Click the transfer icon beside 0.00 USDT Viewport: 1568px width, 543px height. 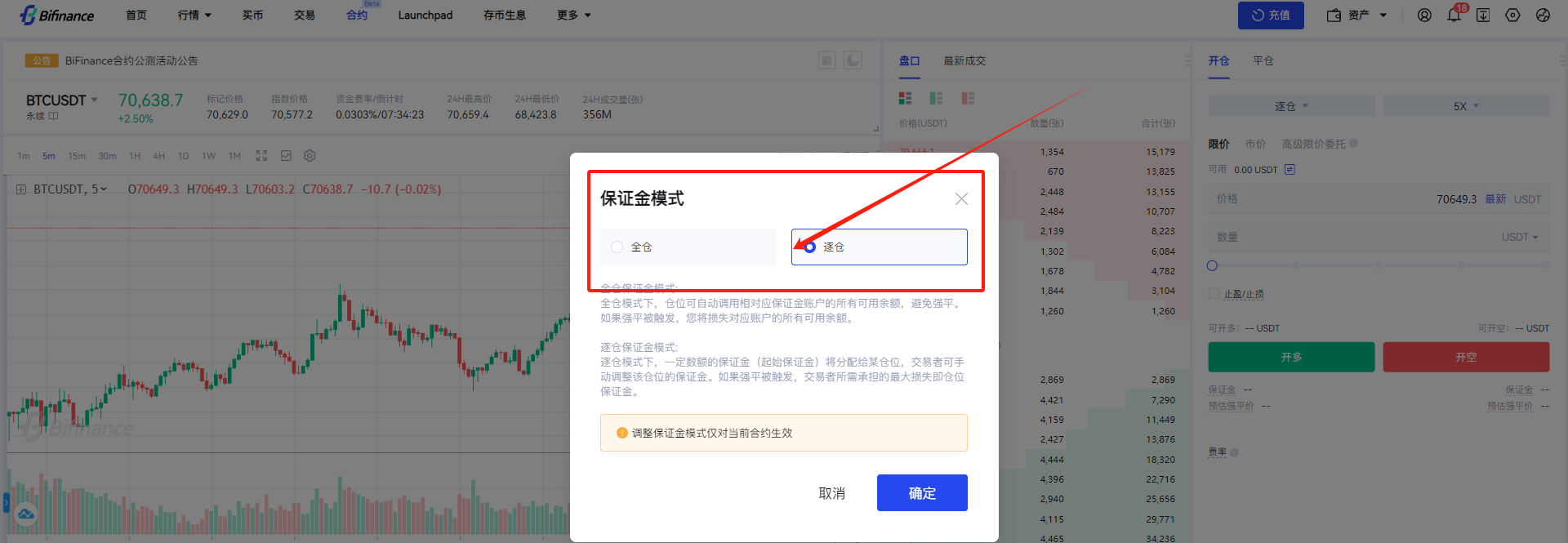[1290, 170]
